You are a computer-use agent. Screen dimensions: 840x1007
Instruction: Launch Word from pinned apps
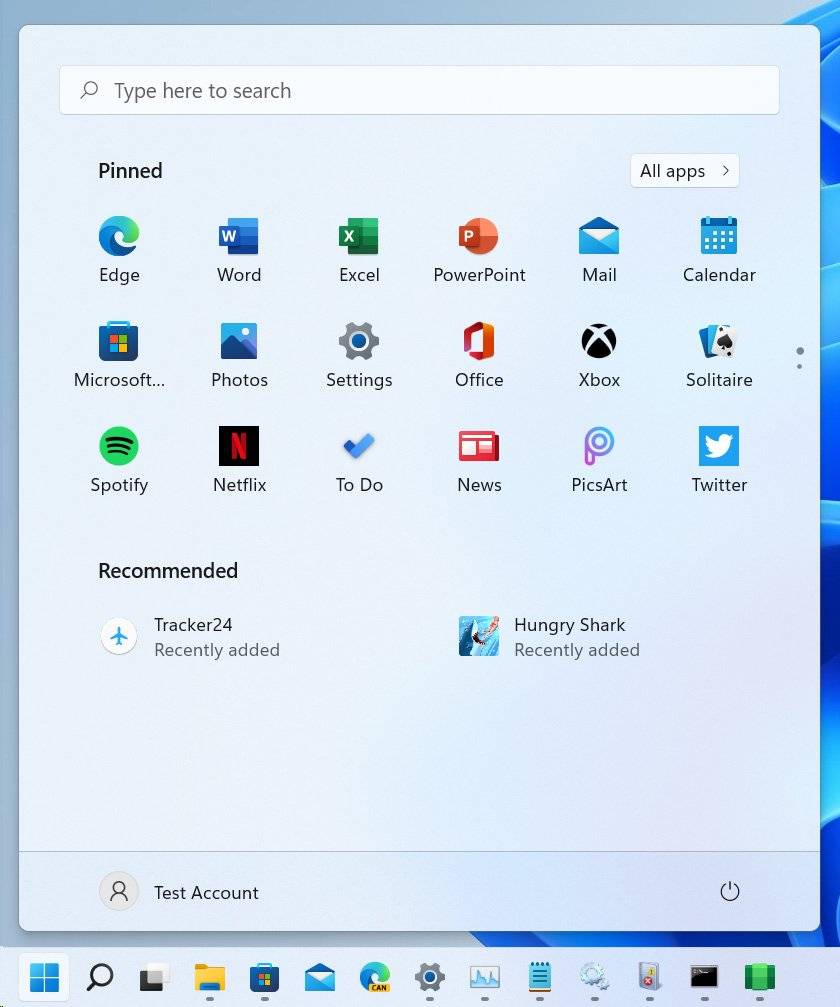click(239, 250)
